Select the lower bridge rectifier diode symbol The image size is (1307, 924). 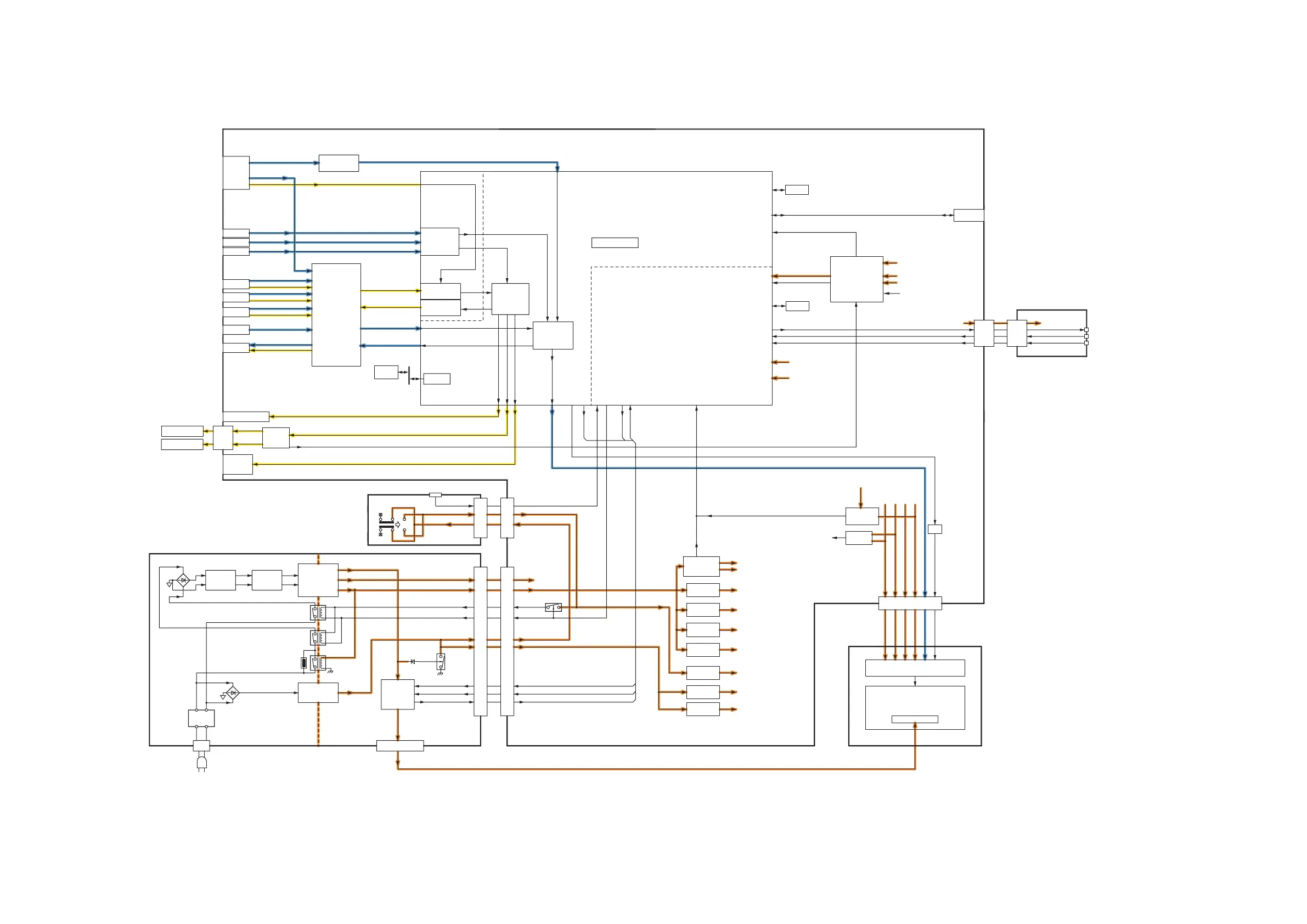pos(232,693)
